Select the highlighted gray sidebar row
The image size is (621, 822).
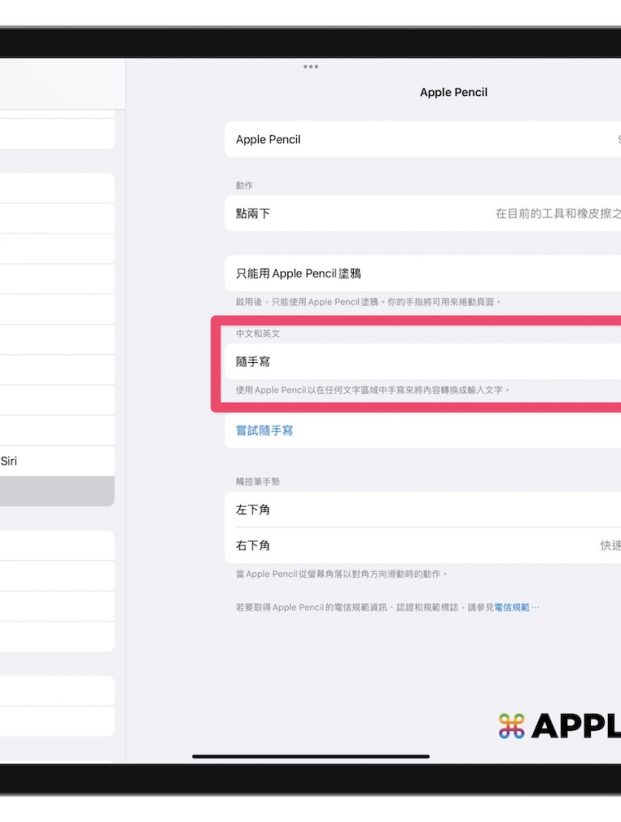coord(57,491)
